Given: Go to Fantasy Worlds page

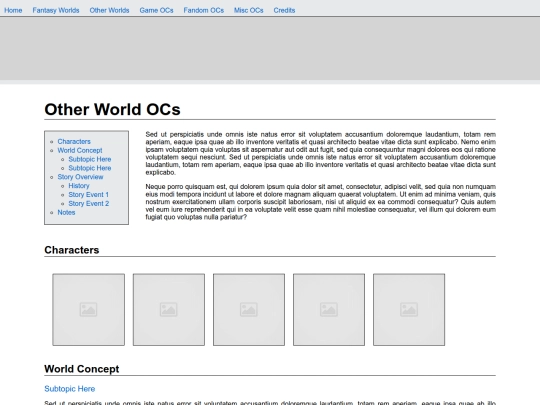Looking at the screenshot, I should 56,10.
